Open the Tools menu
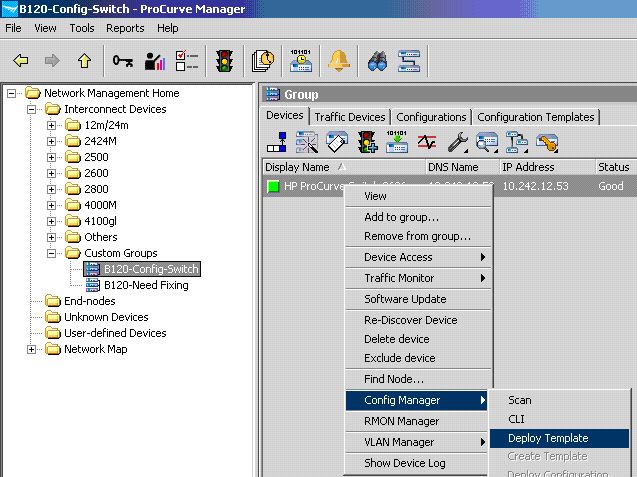Viewport: 637px width, 477px height. (x=82, y=28)
